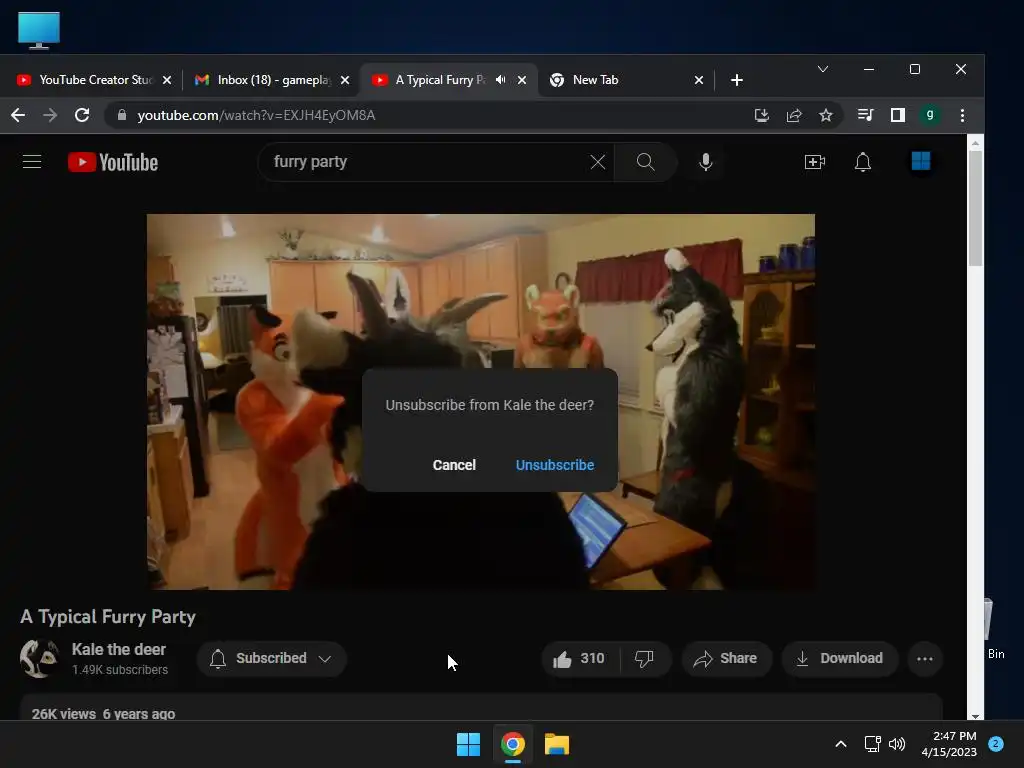Select the '26K views 6 years ago' text
The width and height of the screenshot is (1024, 768).
103,714
